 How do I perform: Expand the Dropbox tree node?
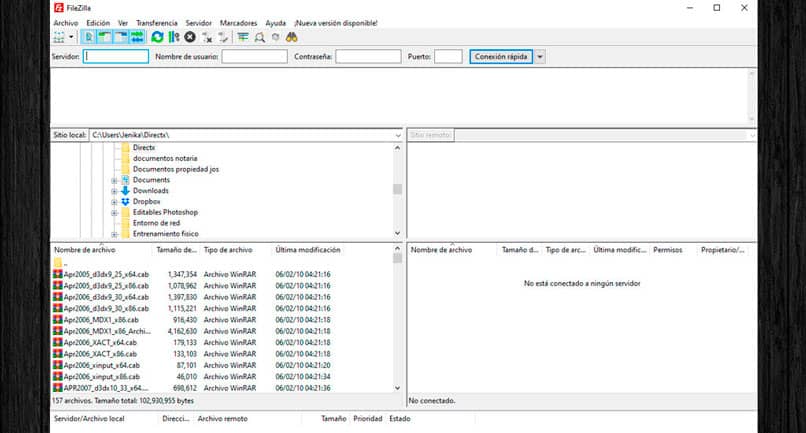click(114, 202)
